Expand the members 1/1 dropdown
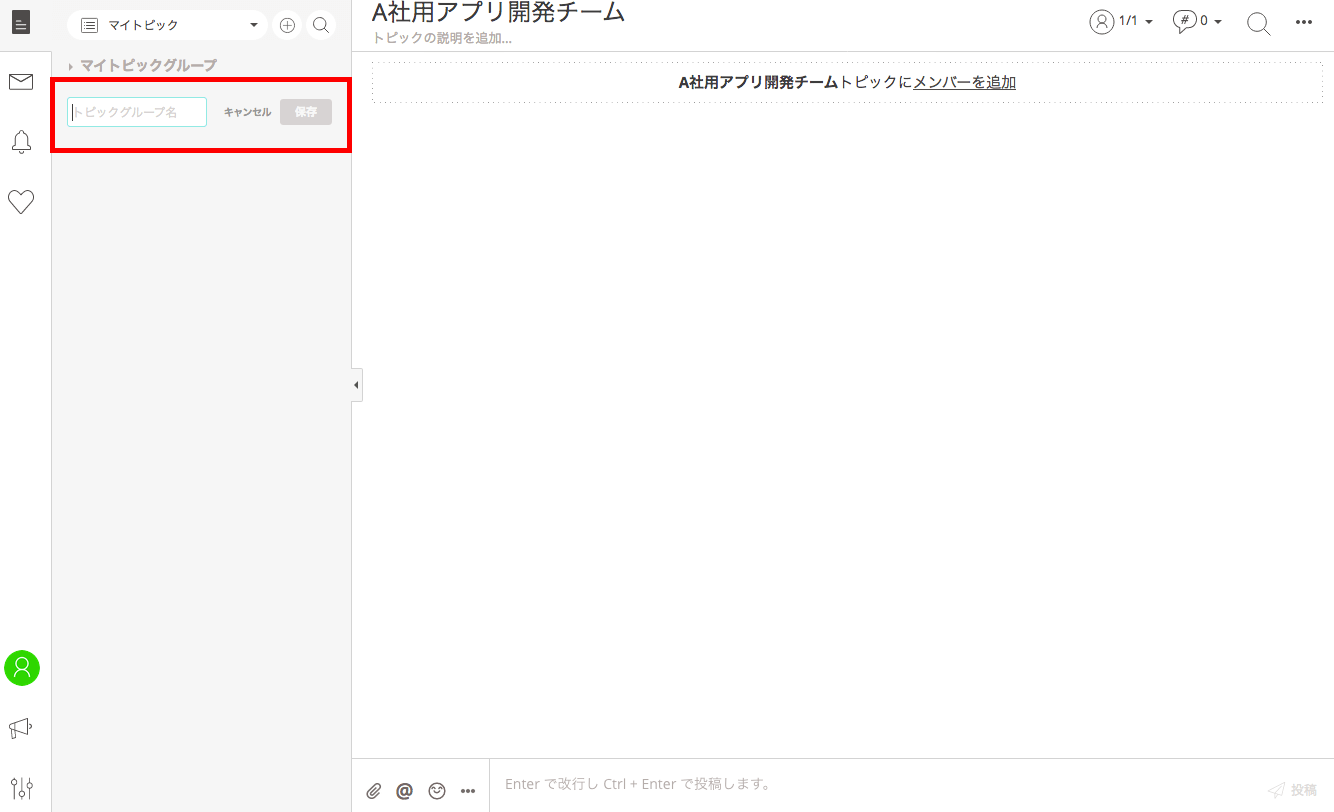The image size is (1334, 812). 1121,22
